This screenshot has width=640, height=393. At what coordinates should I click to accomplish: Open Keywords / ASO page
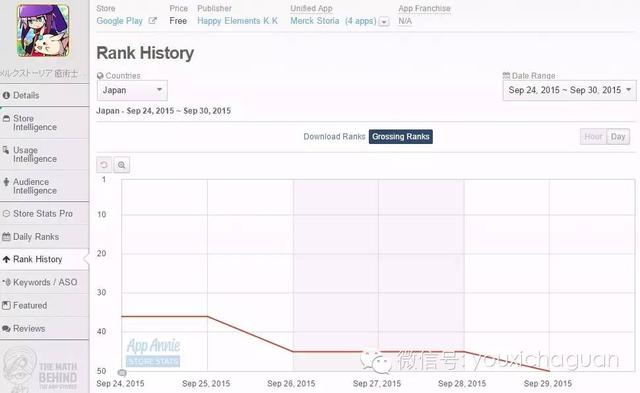44,282
